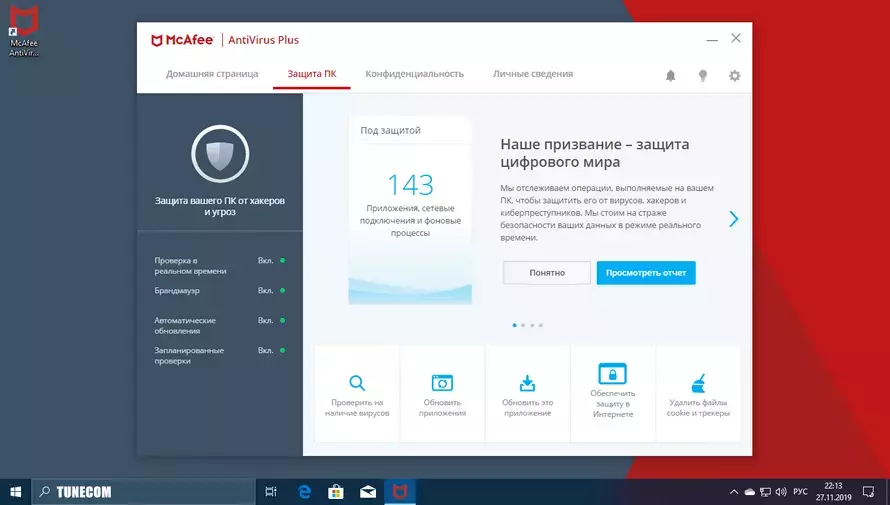Select the second carousel dot
890x505 pixels.
point(523,325)
